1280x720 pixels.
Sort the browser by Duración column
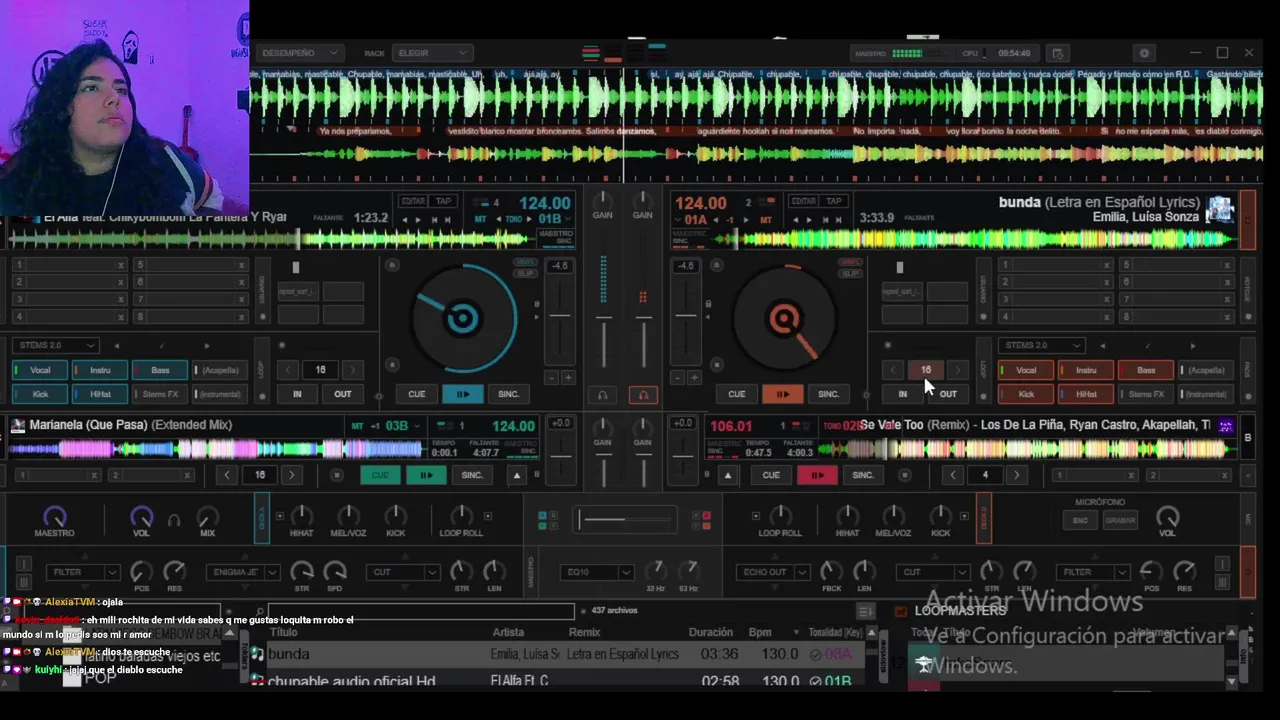(710, 632)
